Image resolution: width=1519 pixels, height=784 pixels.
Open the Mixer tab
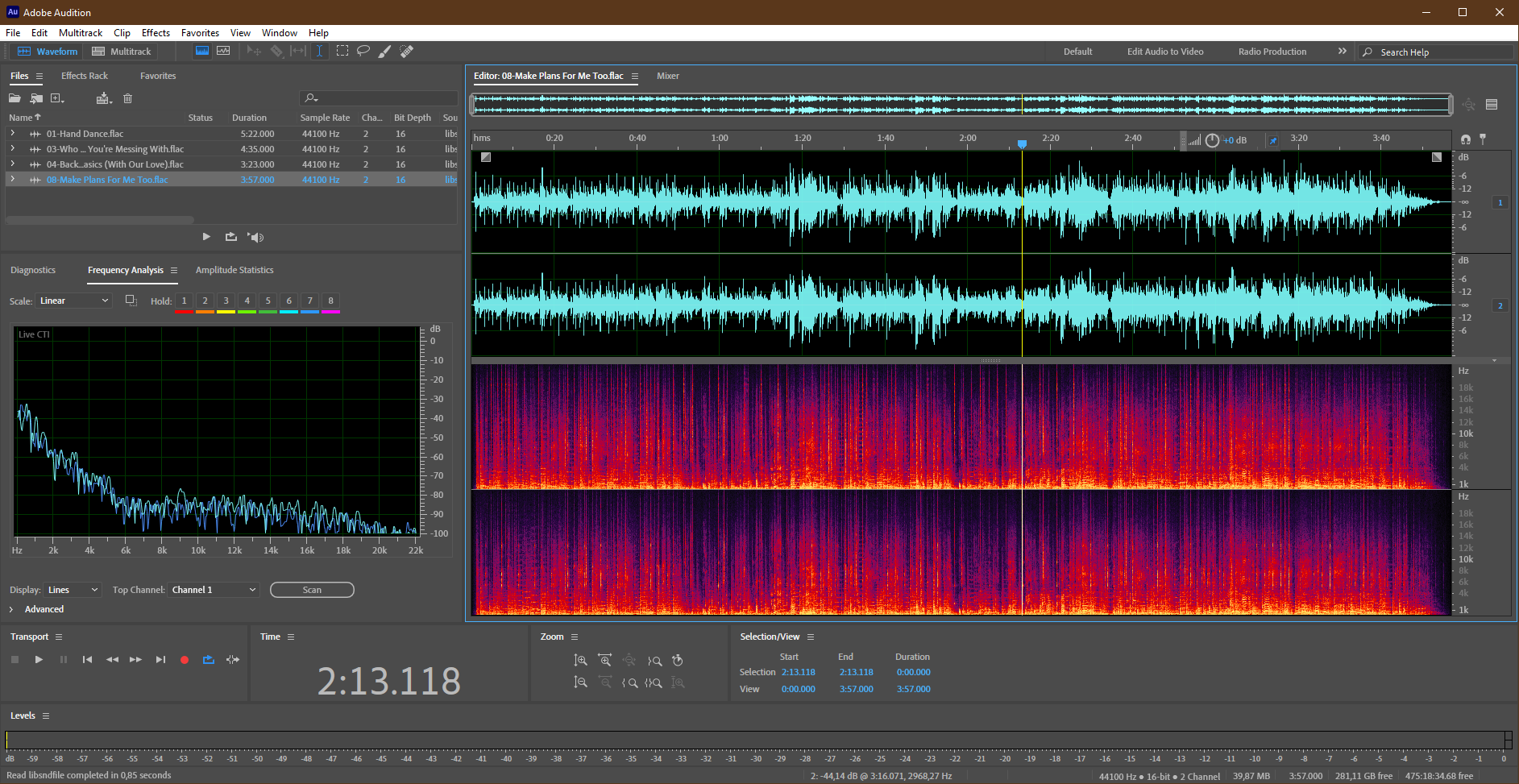coord(668,76)
